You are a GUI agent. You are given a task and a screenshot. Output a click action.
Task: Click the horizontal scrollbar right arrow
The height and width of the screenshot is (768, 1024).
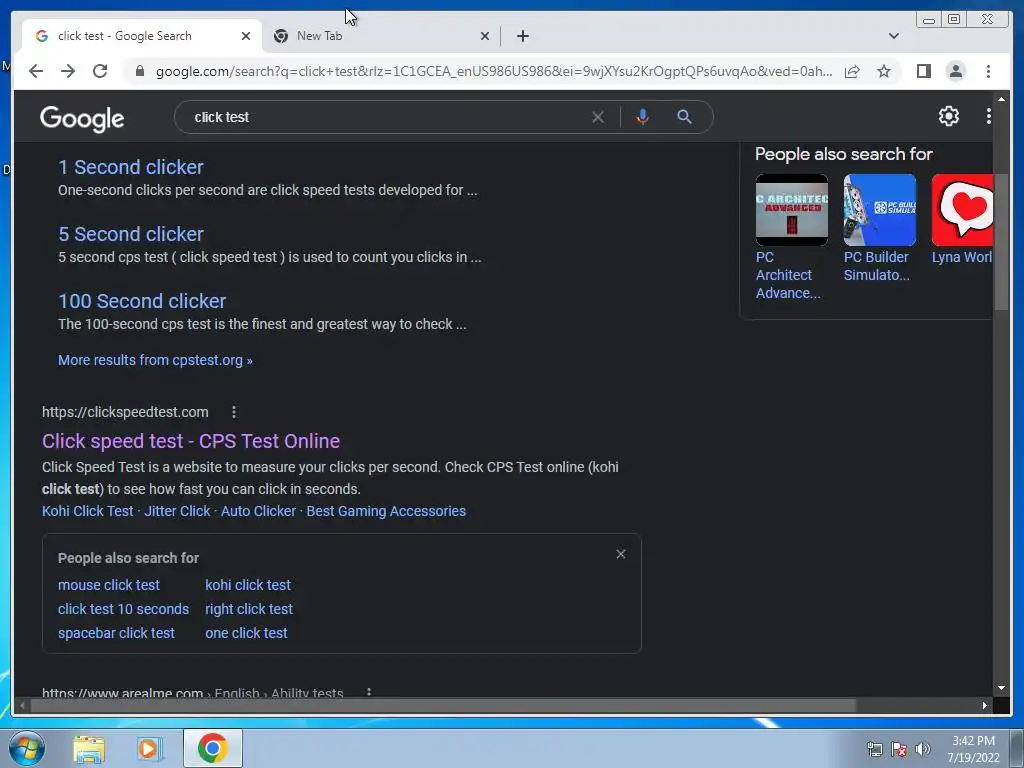click(x=985, y=705)
